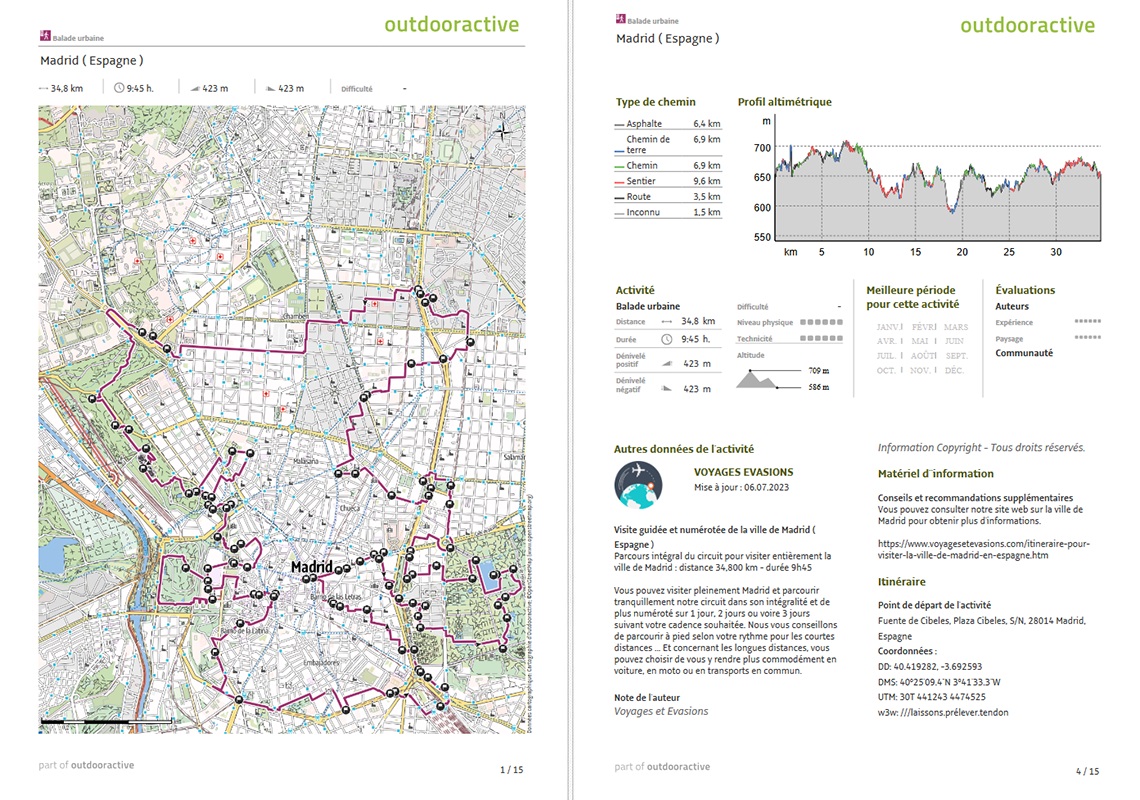The image size is (1140, 800).
Task: Click the Technicité rating dots
Action: click(x=822, y=338)
